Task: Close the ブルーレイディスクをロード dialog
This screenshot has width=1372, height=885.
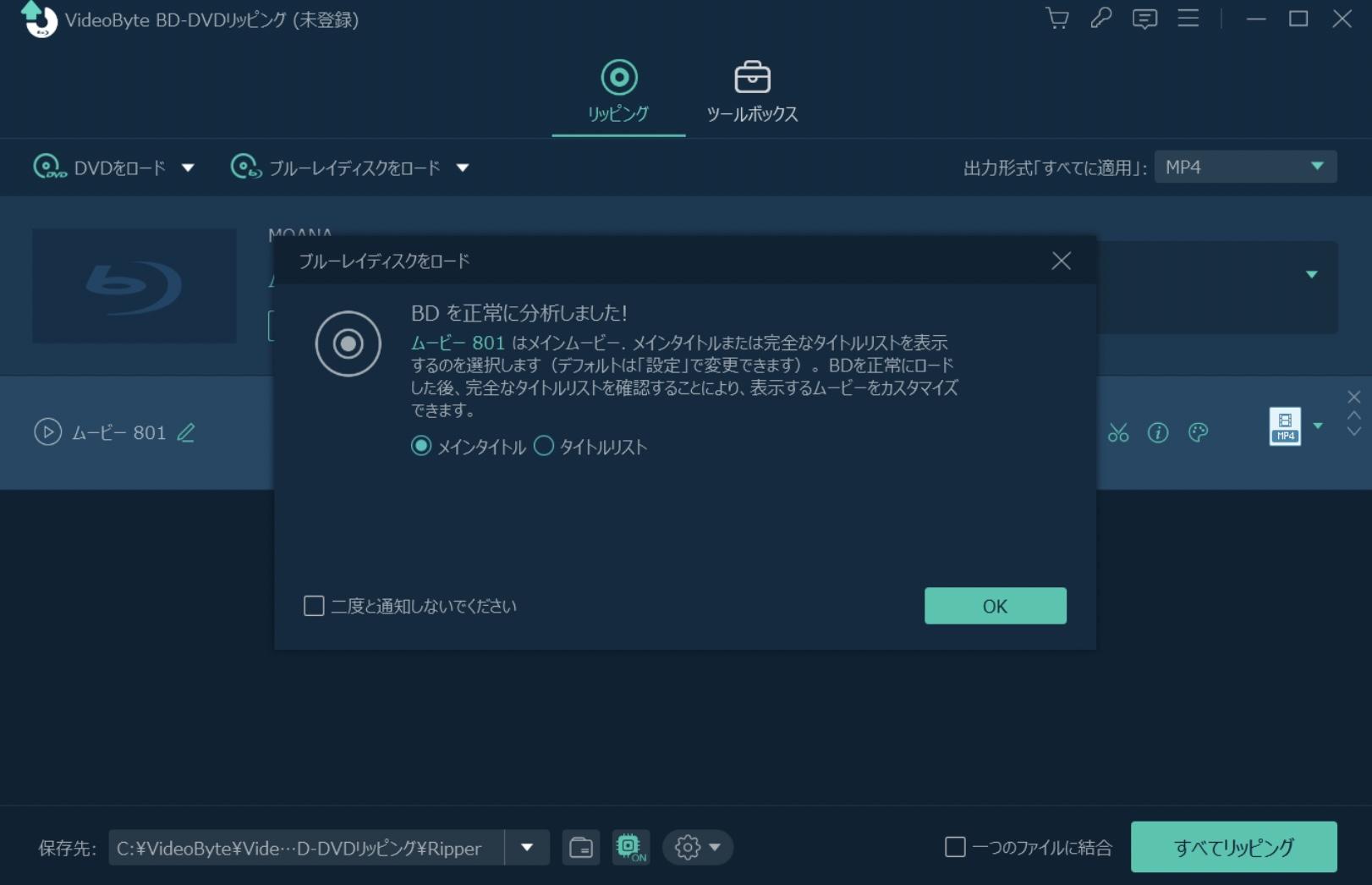Action: [1062, 261]
